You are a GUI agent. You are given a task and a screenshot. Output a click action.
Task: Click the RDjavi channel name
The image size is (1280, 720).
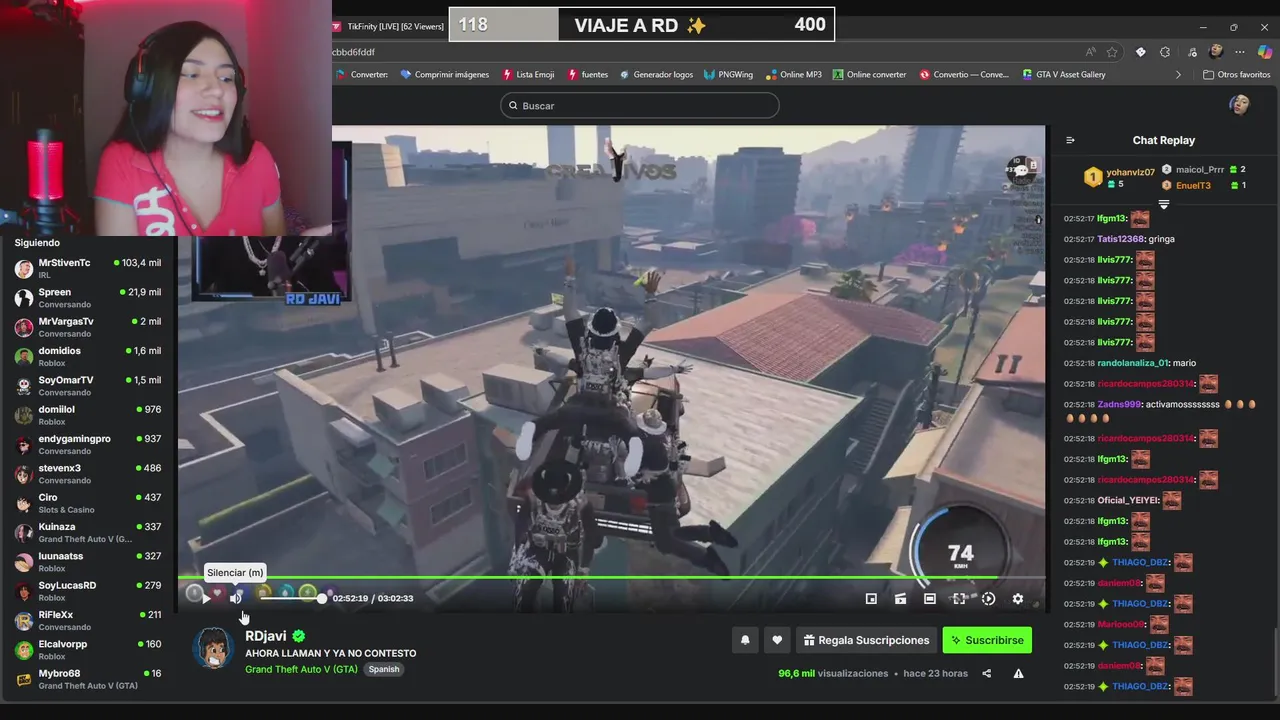pyautogui.click(x=266, y=636)
